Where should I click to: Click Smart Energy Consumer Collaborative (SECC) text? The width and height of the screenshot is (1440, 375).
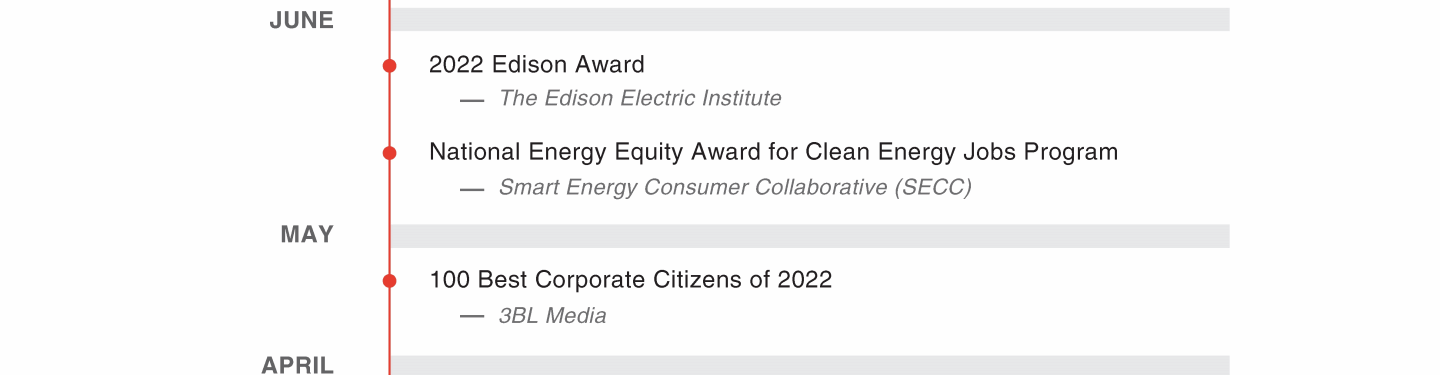[x=735, y=187]
